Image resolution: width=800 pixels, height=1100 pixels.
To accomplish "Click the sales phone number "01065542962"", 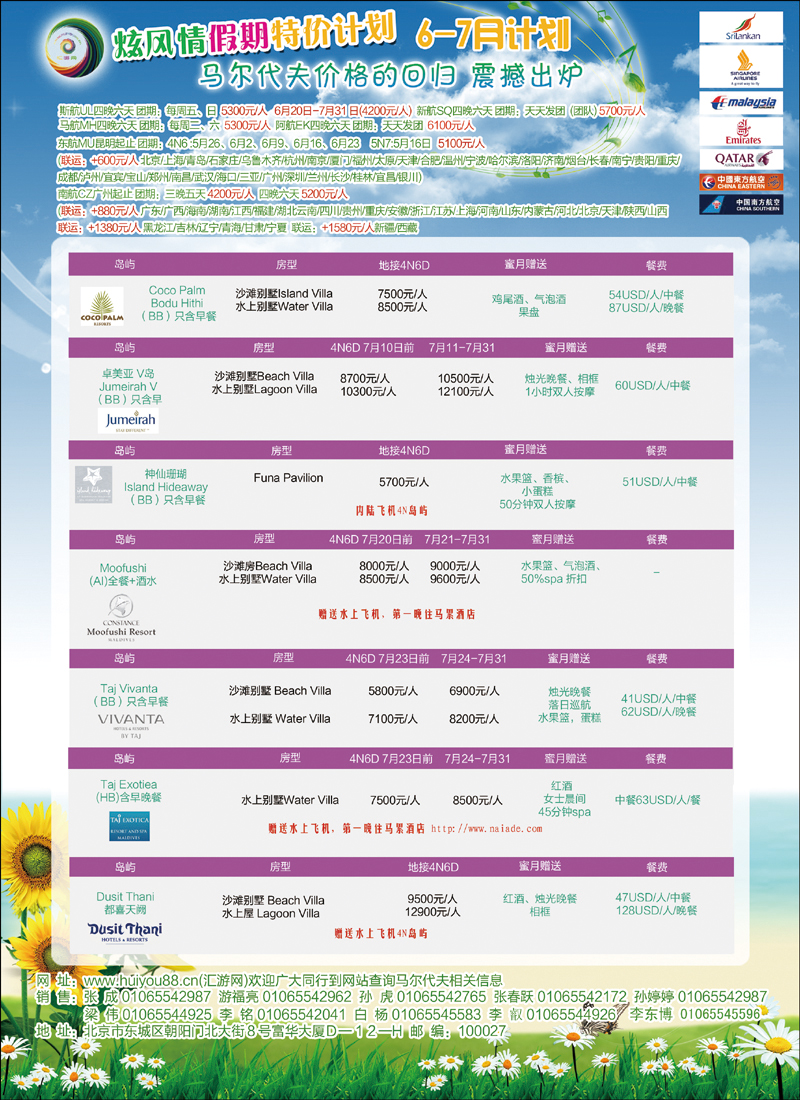I will 309,997.
